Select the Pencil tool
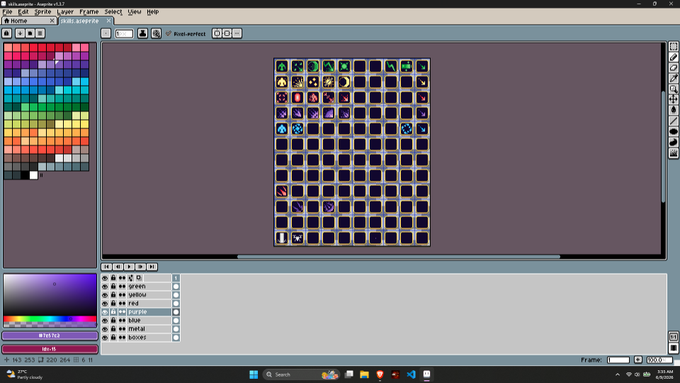The height and width of the screenshot is (383, 680). (x=673, y=57)
